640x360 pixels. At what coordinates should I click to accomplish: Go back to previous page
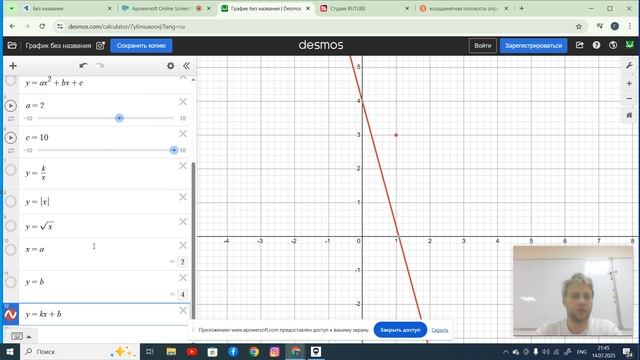[12, 26]
